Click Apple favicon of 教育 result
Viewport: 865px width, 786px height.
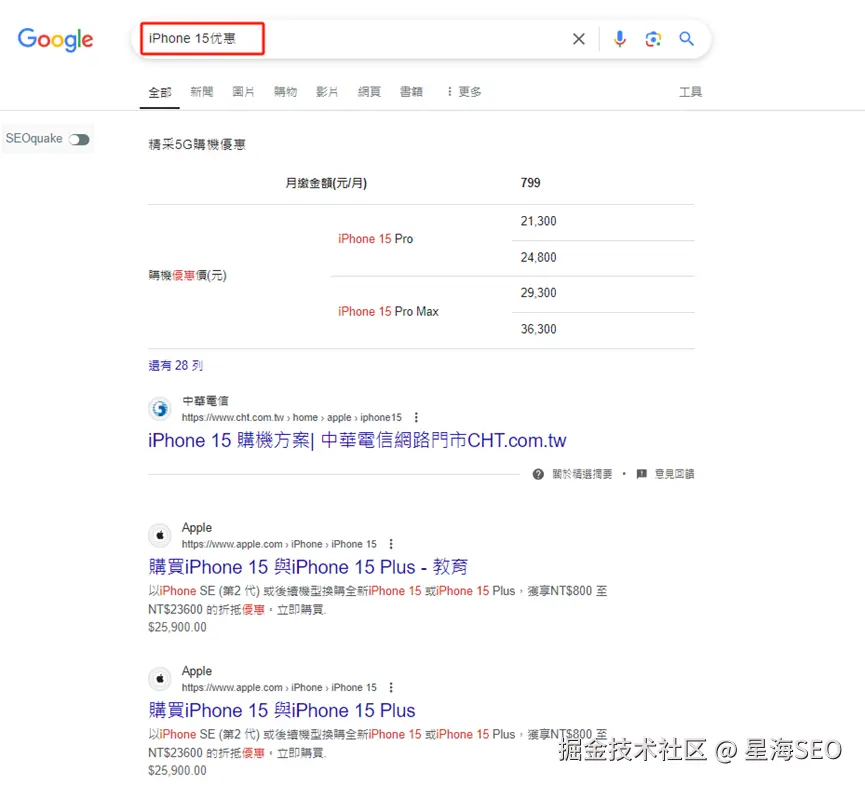click(160, 535)
